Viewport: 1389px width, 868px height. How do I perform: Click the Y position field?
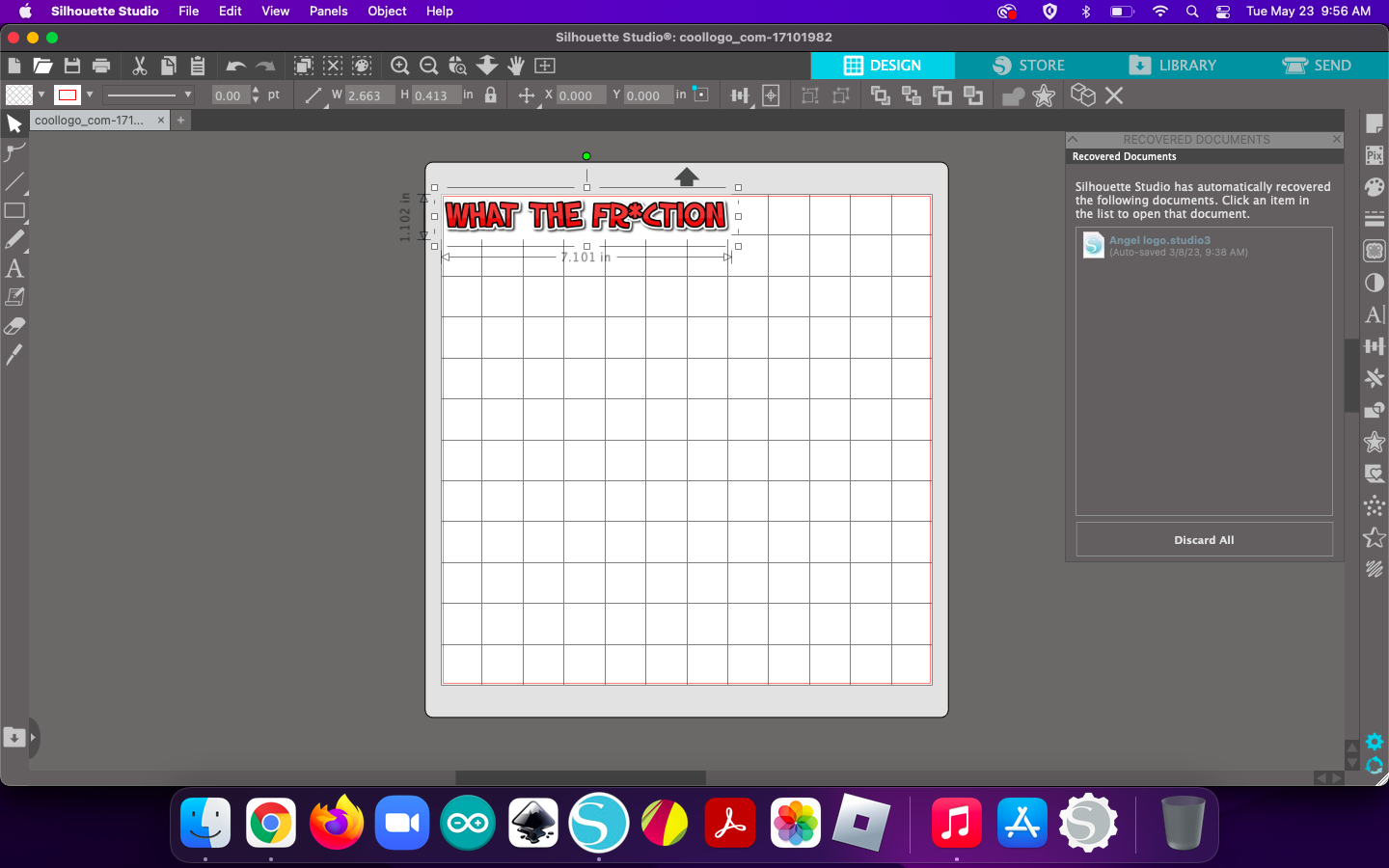[648, 95]
